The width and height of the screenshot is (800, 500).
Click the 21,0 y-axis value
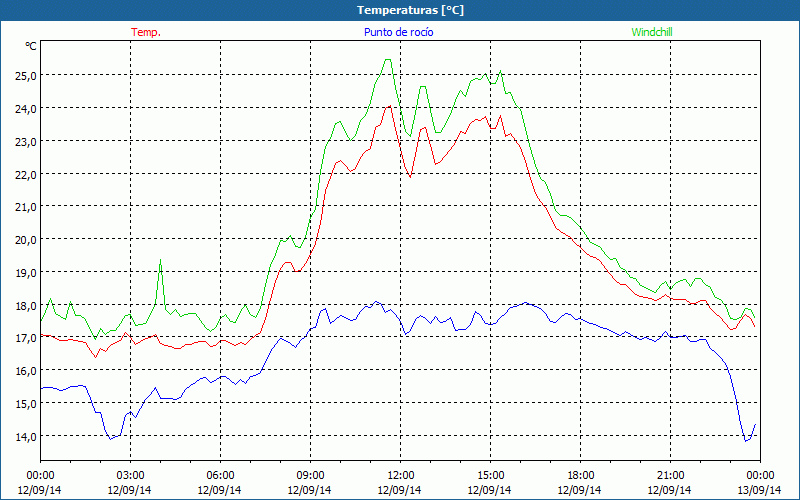[26, 207]
